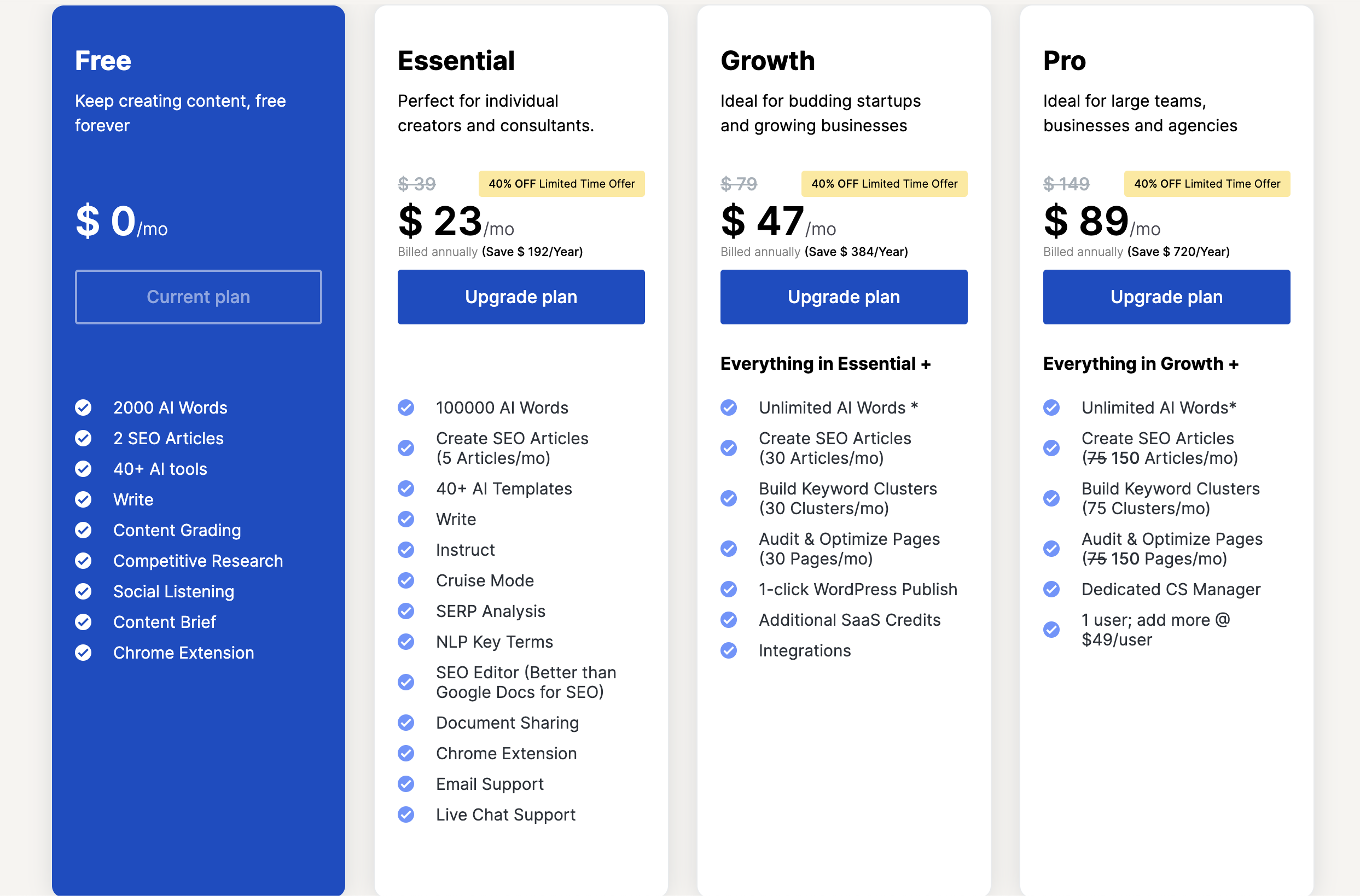Click the Growth plan Upgrade button
Screen dimensions: 1360x896
pos(844,296)
